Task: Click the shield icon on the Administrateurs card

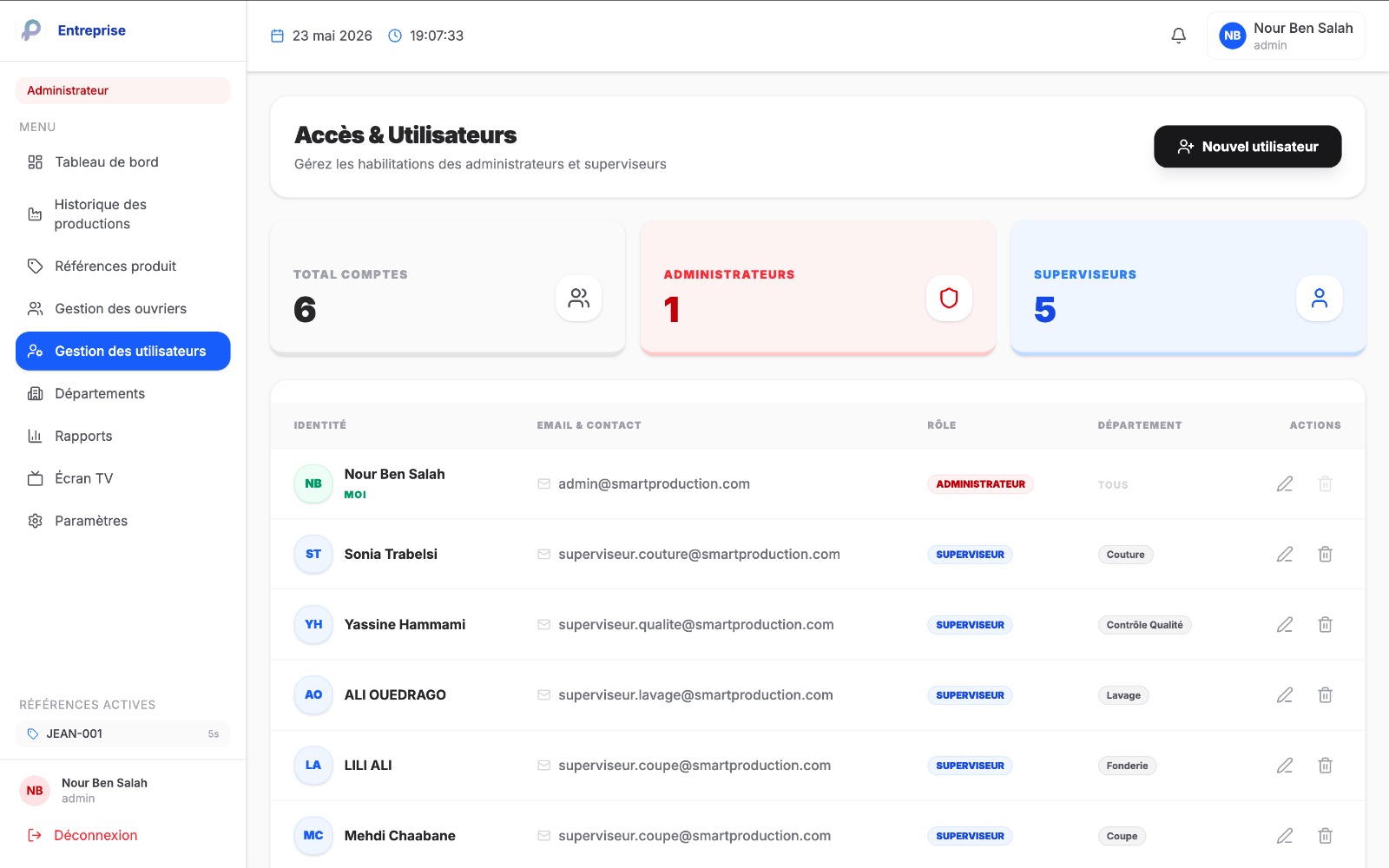Action: [949, 299]
